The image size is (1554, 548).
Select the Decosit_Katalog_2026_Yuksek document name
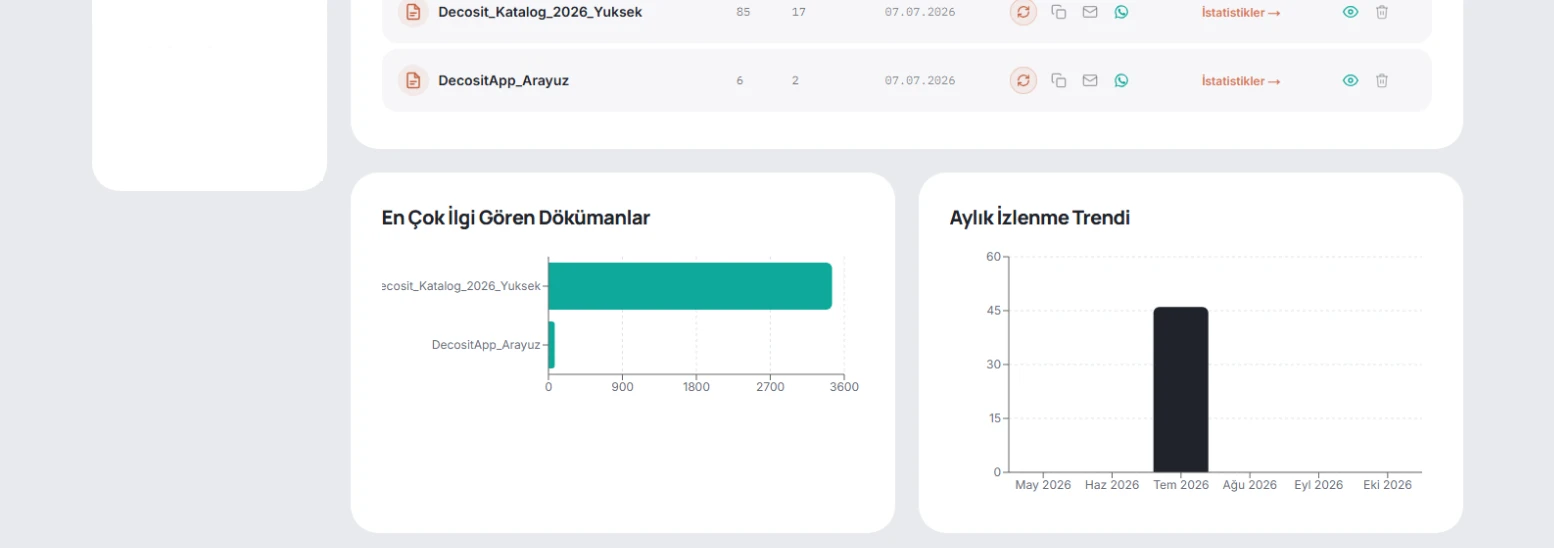pyautogui.click(x=540, y=12)
